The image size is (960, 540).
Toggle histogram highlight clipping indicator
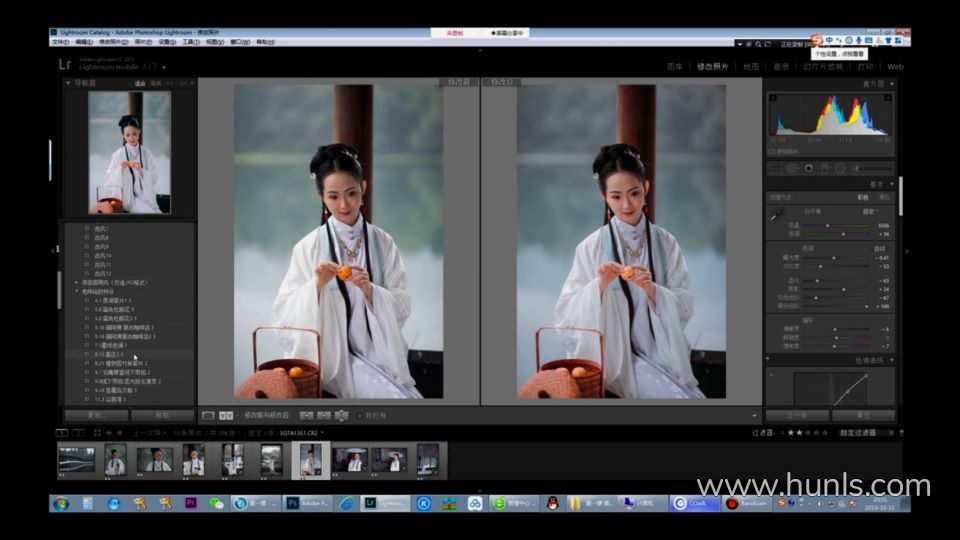(x=888, y=98)
